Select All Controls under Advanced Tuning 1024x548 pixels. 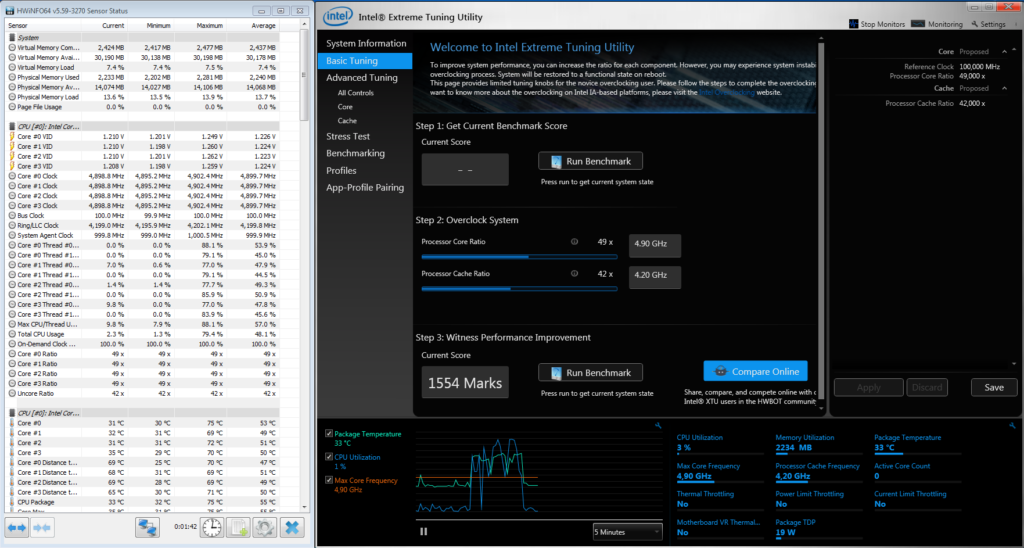pos(356,93)
